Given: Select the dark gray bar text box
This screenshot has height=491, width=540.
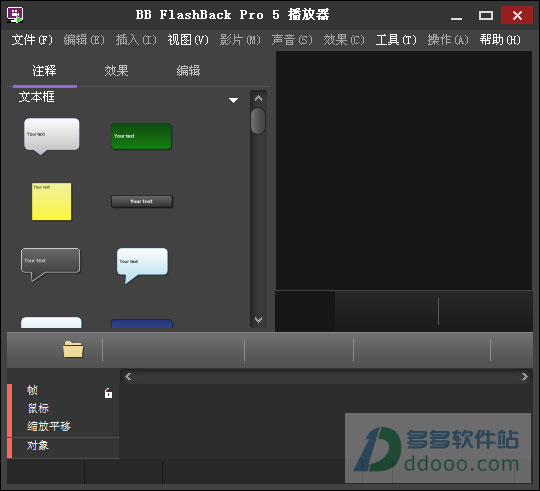Looking at the screenshot, I should click(142, 201).
